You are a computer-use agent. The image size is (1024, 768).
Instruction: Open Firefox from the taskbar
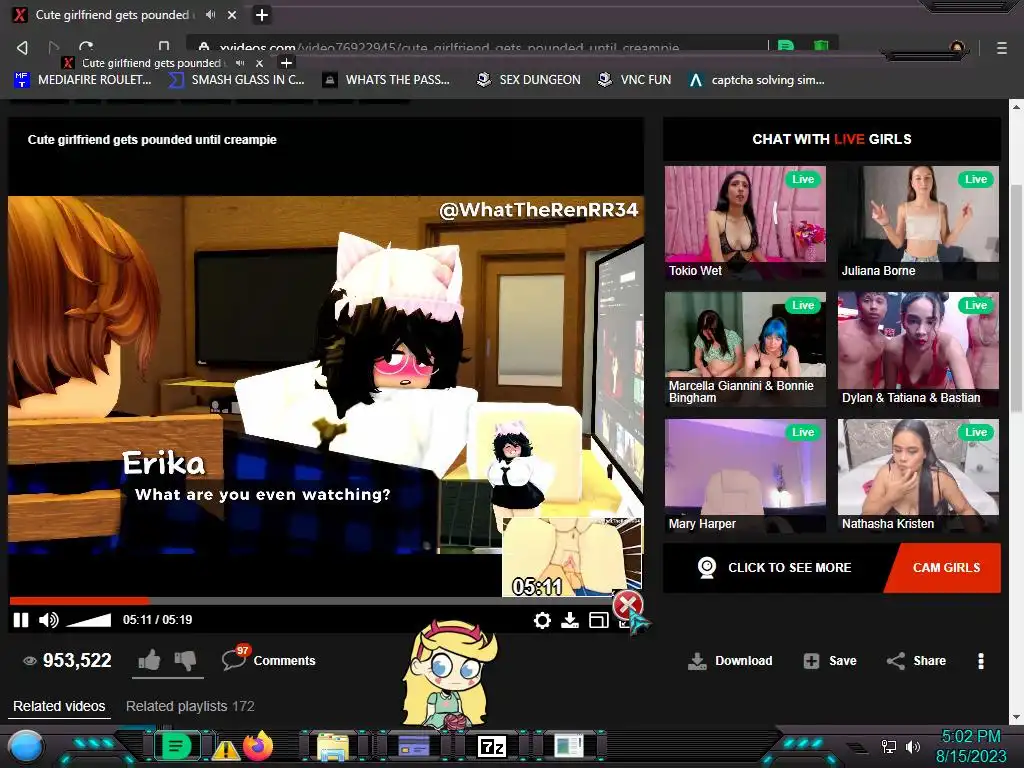point(258,746)
